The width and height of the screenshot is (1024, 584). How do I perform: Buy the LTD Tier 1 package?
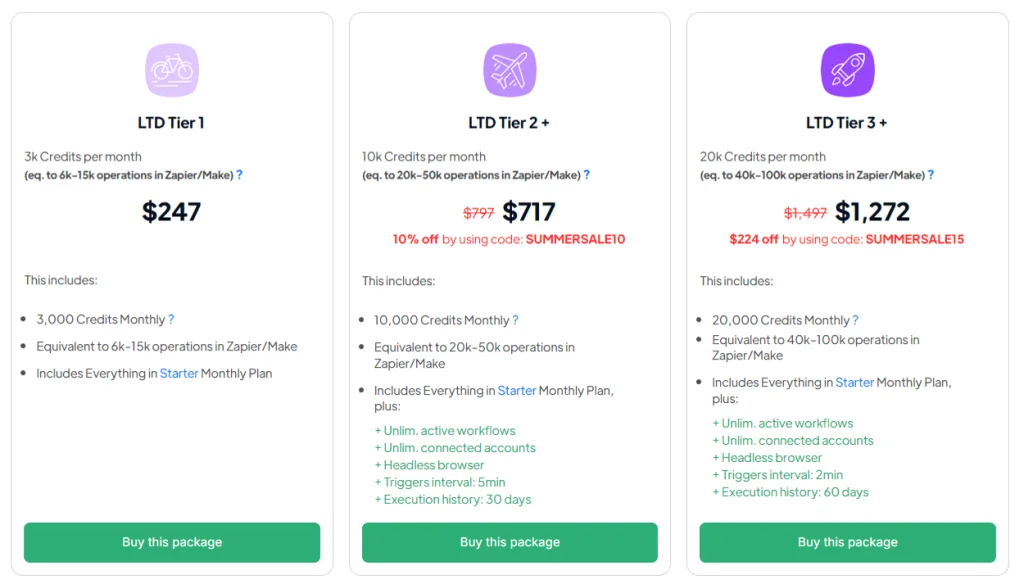click(172, 542)
